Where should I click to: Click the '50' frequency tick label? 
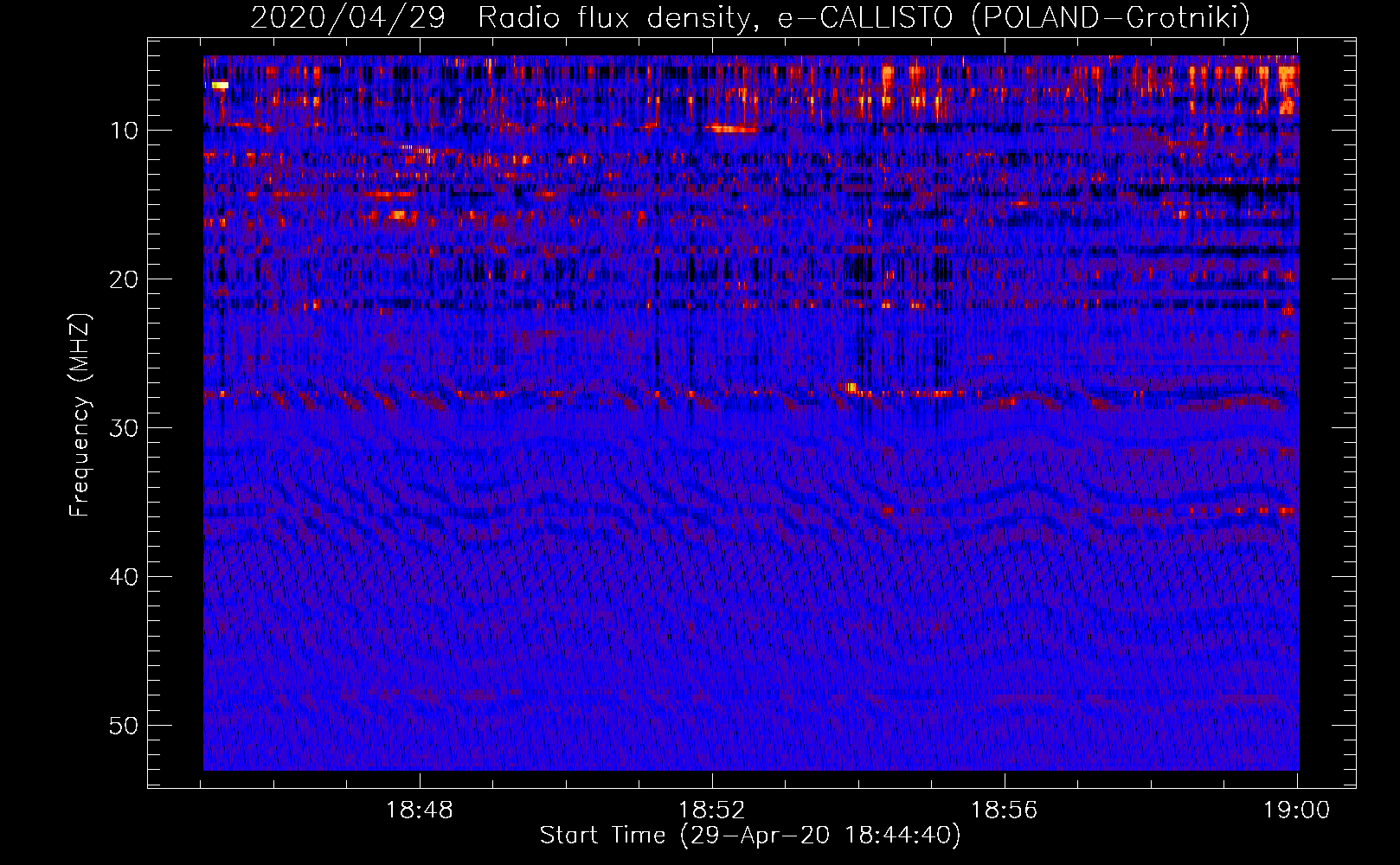[x=125, y=726]
